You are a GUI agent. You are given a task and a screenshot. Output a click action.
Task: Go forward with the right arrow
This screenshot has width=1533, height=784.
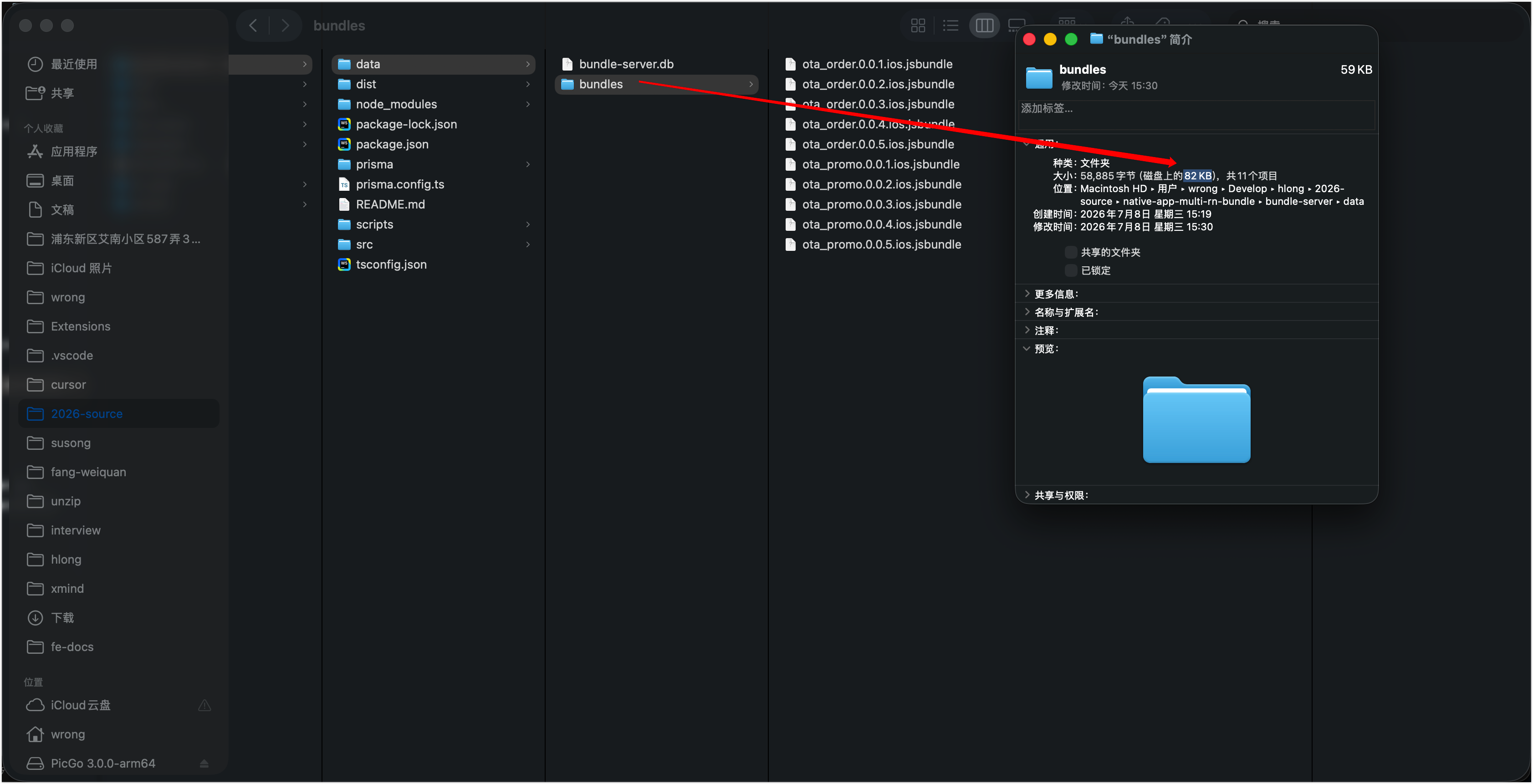click(x=285, y=25)
